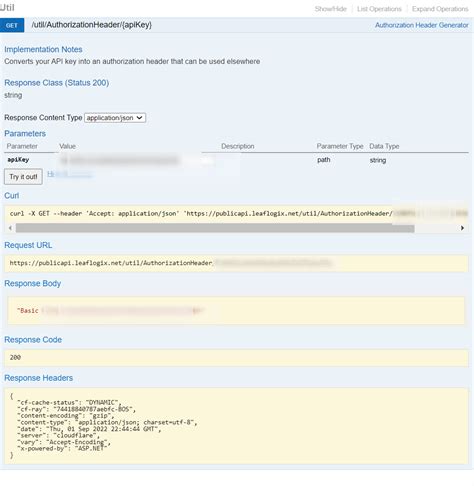Click the Curl heading
Screen dimensions: 474x486
click(x=12, y=196)
